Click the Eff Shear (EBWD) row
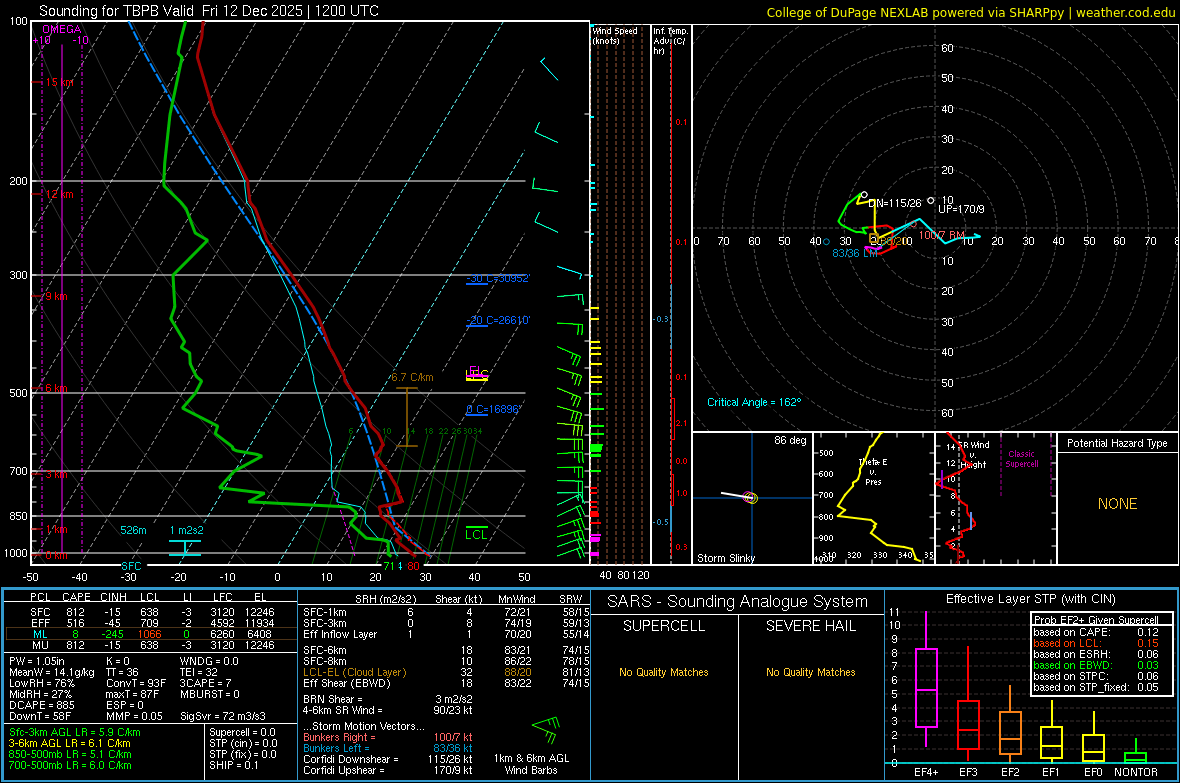 [x=446, y=683]
